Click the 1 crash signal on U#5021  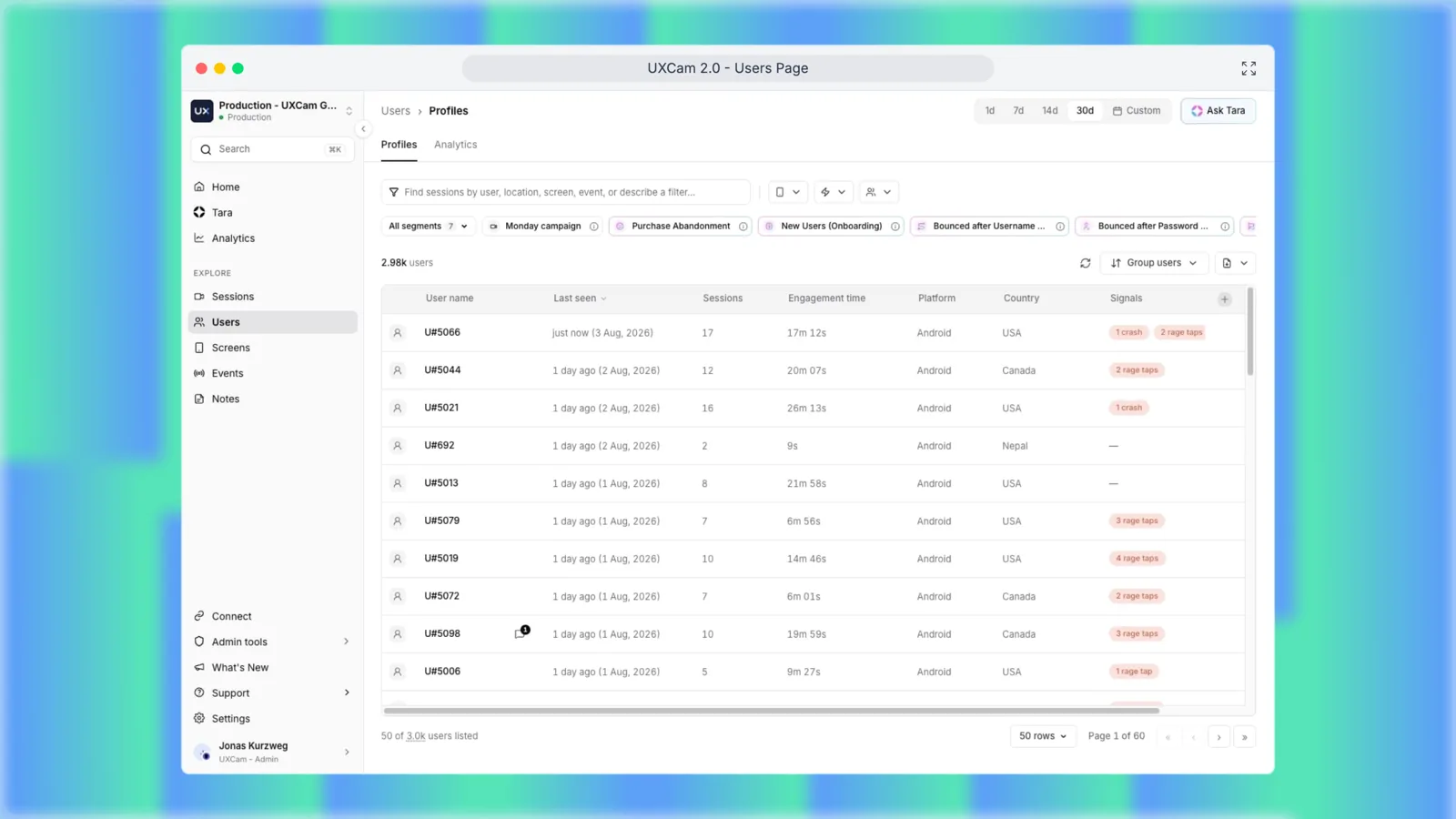pyautogui.click(x=1129, y=408)
